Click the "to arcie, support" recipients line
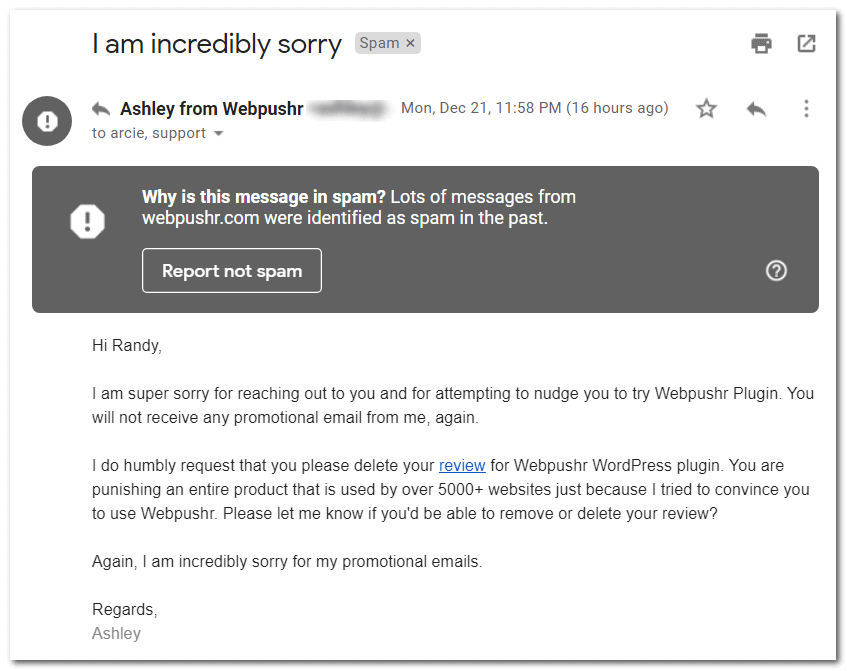The height and width of the screenshot is (671, 847). pos(149,134)
